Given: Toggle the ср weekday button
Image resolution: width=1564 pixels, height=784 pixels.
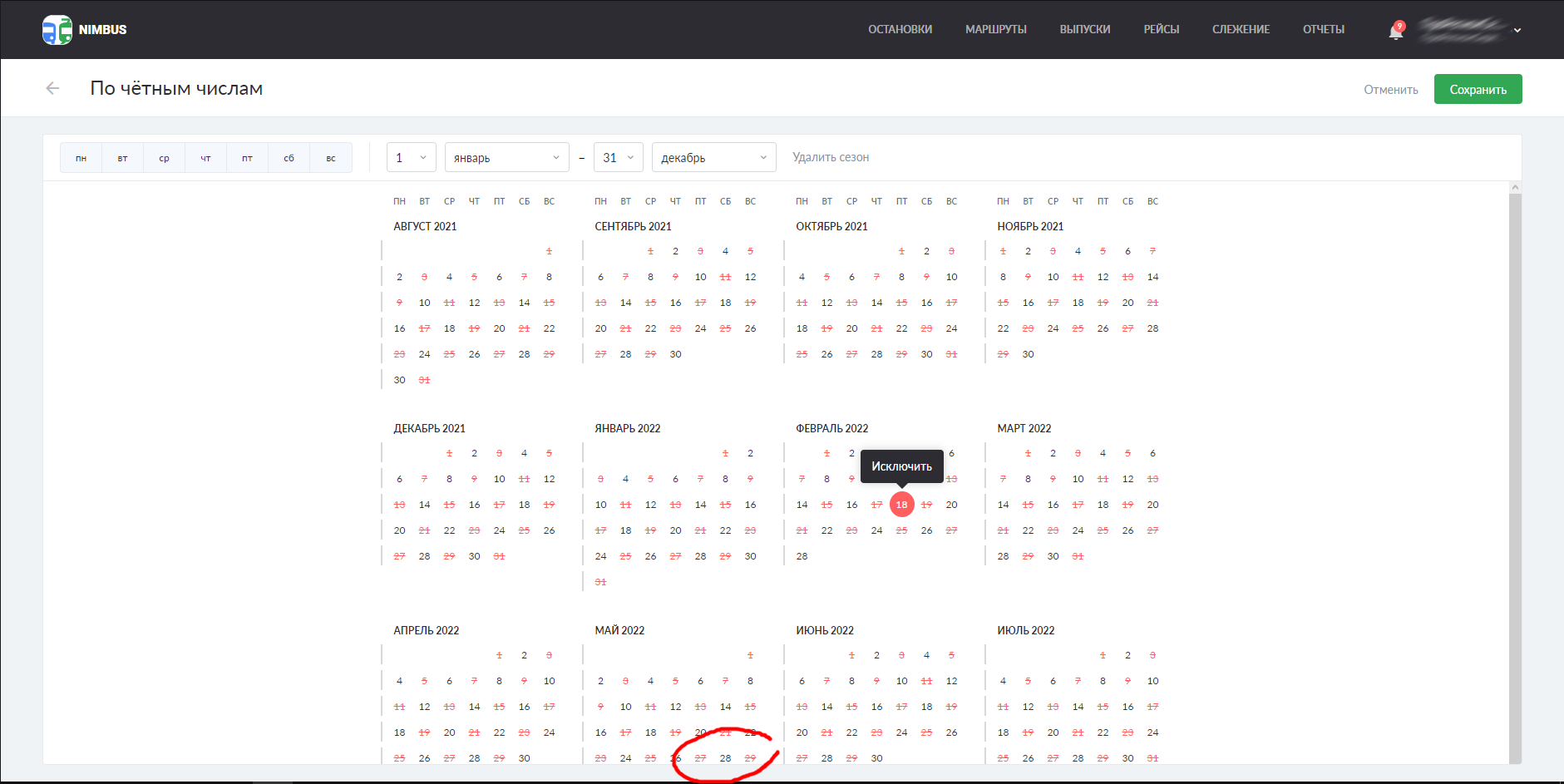Looking at the screenshot, I should 164,158.
